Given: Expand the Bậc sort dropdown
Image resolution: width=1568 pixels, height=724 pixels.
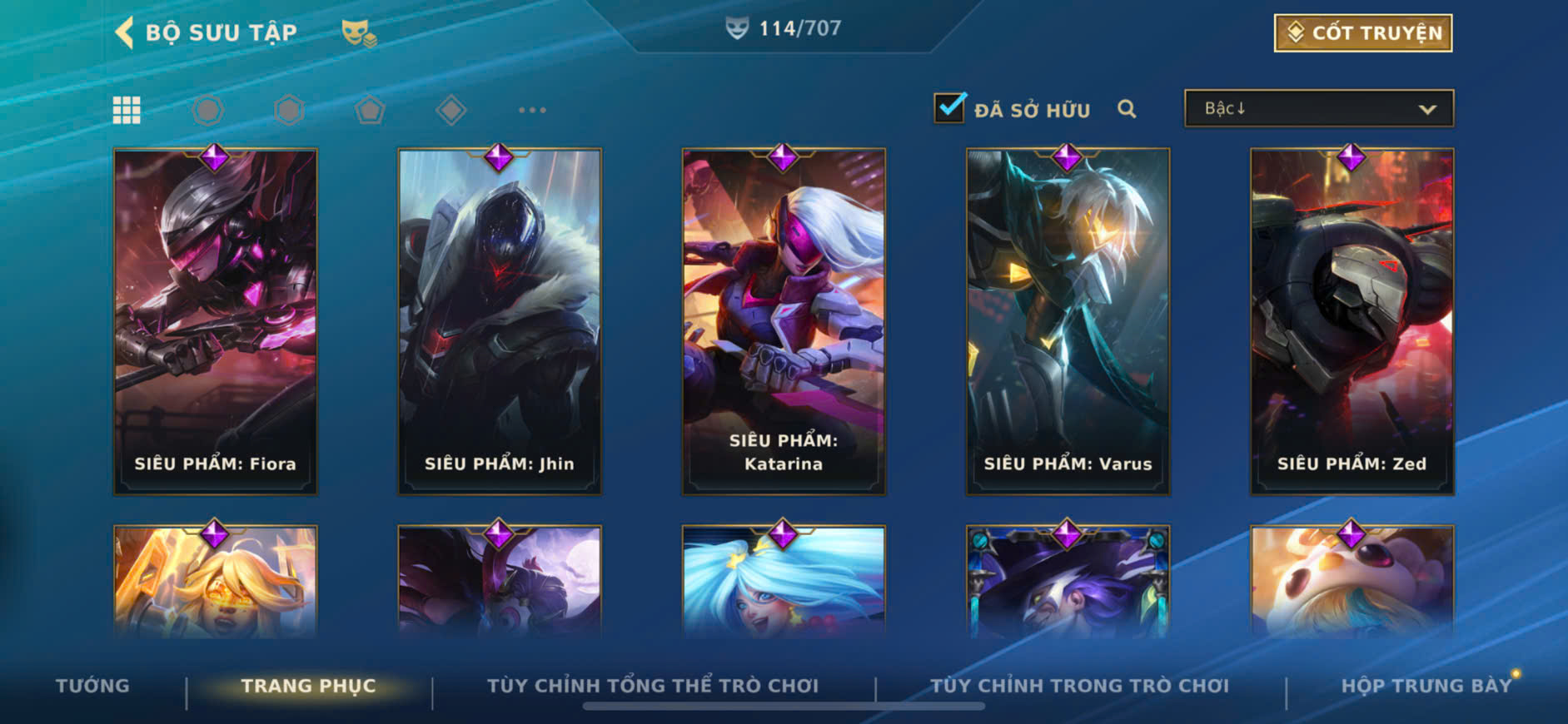Looking at the screenshot, I should [1319, 108].
